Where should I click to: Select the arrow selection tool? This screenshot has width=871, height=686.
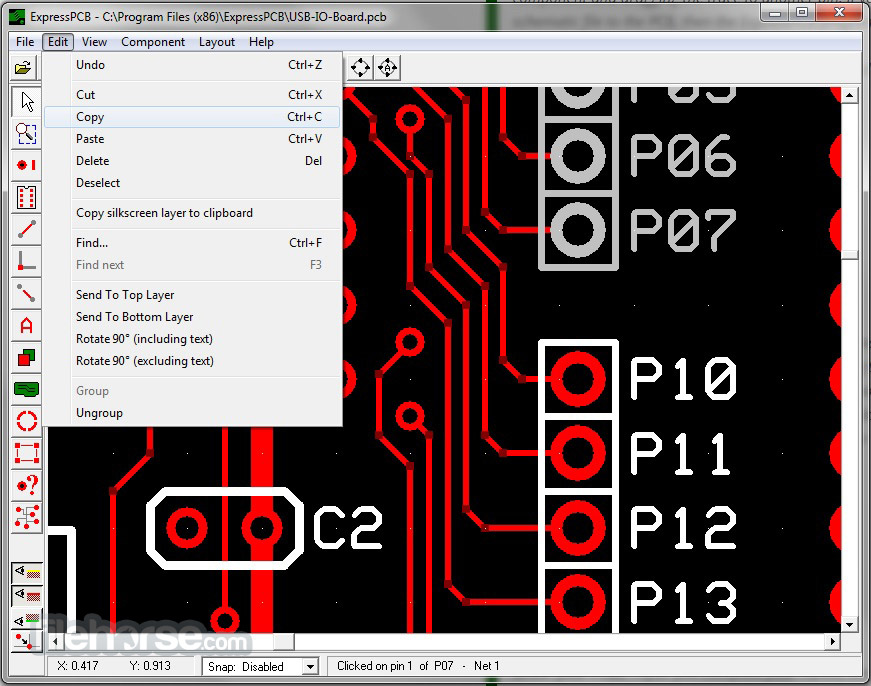coord(25,101)
